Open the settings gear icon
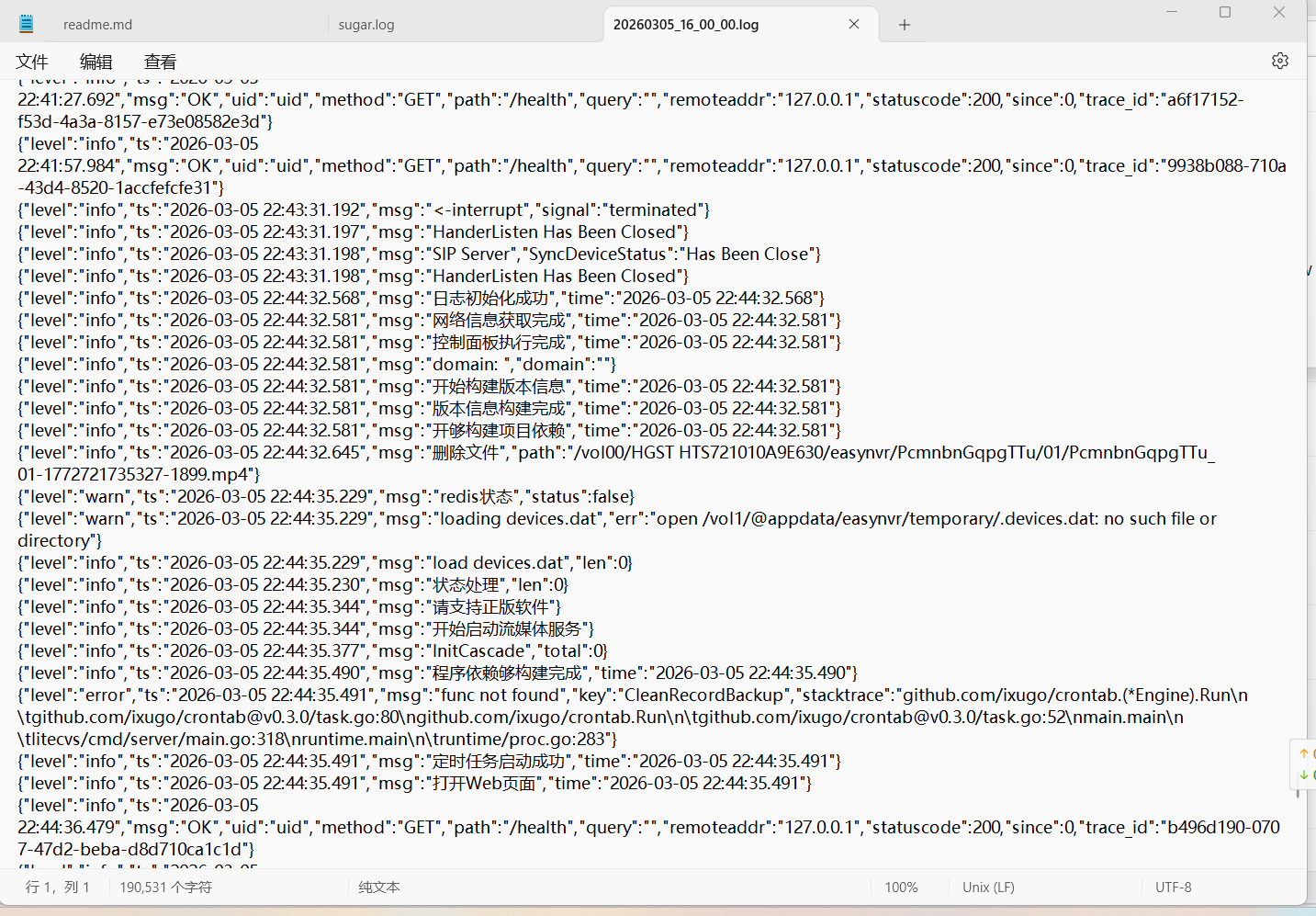Image resolution: width=1316 pixels, height=916 pixels. point(1280,61)
